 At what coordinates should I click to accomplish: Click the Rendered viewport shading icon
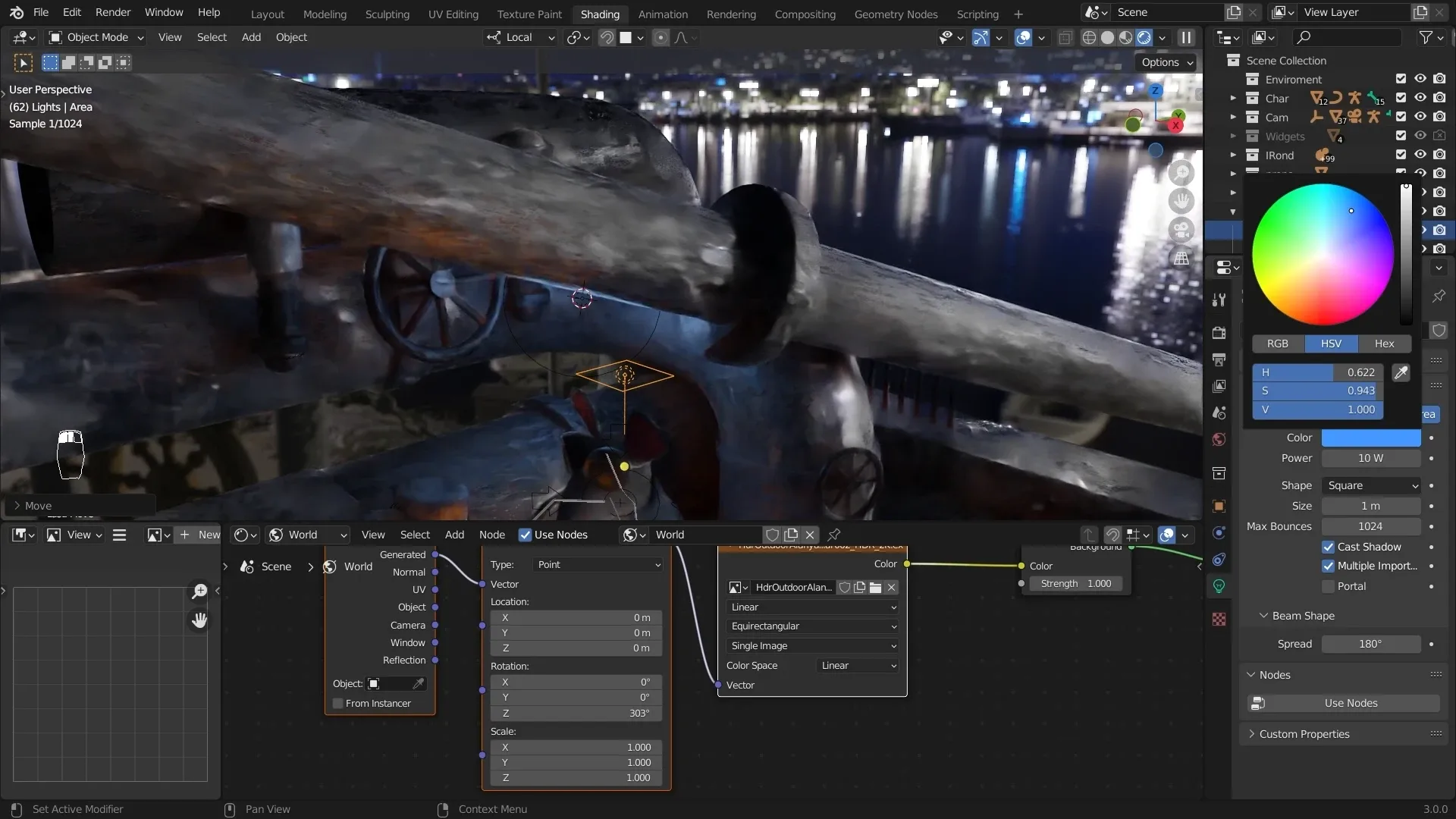(x=1143, y=37)
